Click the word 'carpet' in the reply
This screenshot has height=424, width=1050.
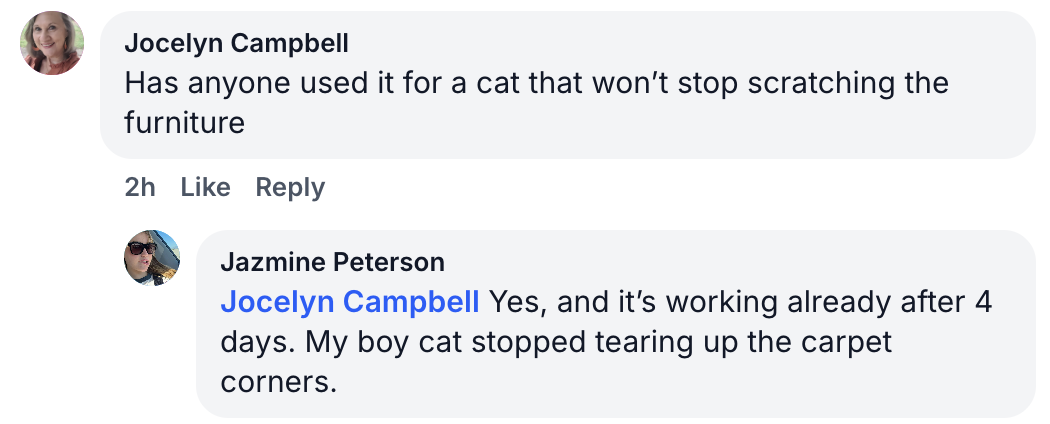coord(835,342)
